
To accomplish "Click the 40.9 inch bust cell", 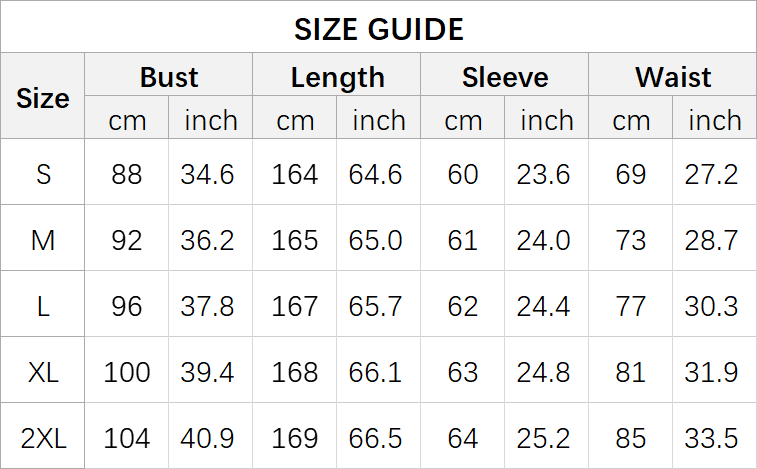I will coord(207,437).
